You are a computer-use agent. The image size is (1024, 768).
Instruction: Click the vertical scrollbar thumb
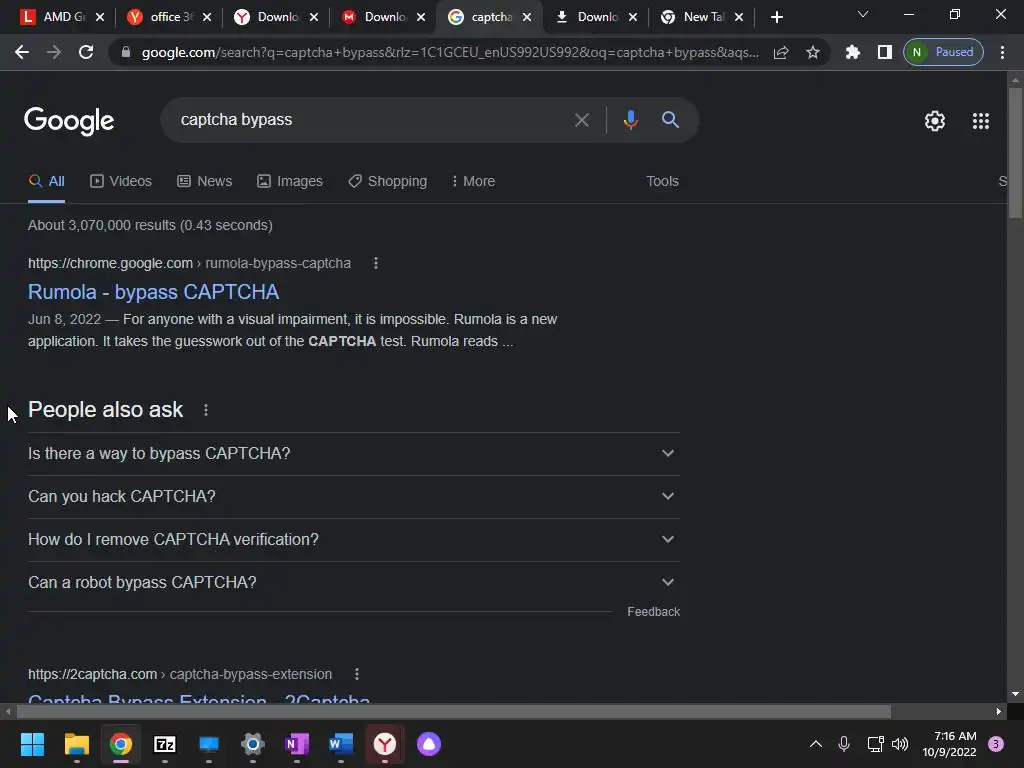tap(1015, 153)
